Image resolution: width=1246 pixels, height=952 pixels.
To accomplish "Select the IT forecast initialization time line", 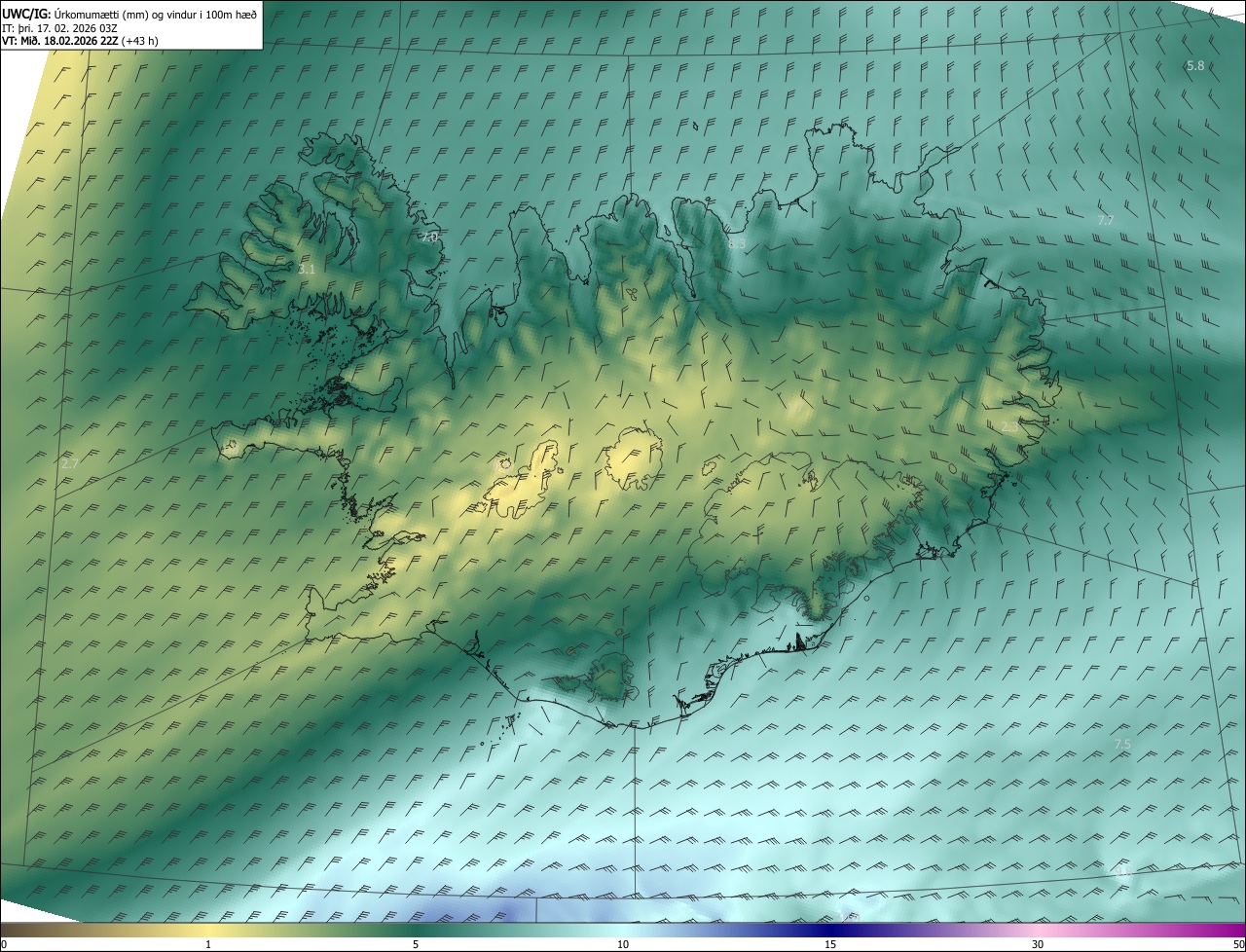I will coord(59,28).
